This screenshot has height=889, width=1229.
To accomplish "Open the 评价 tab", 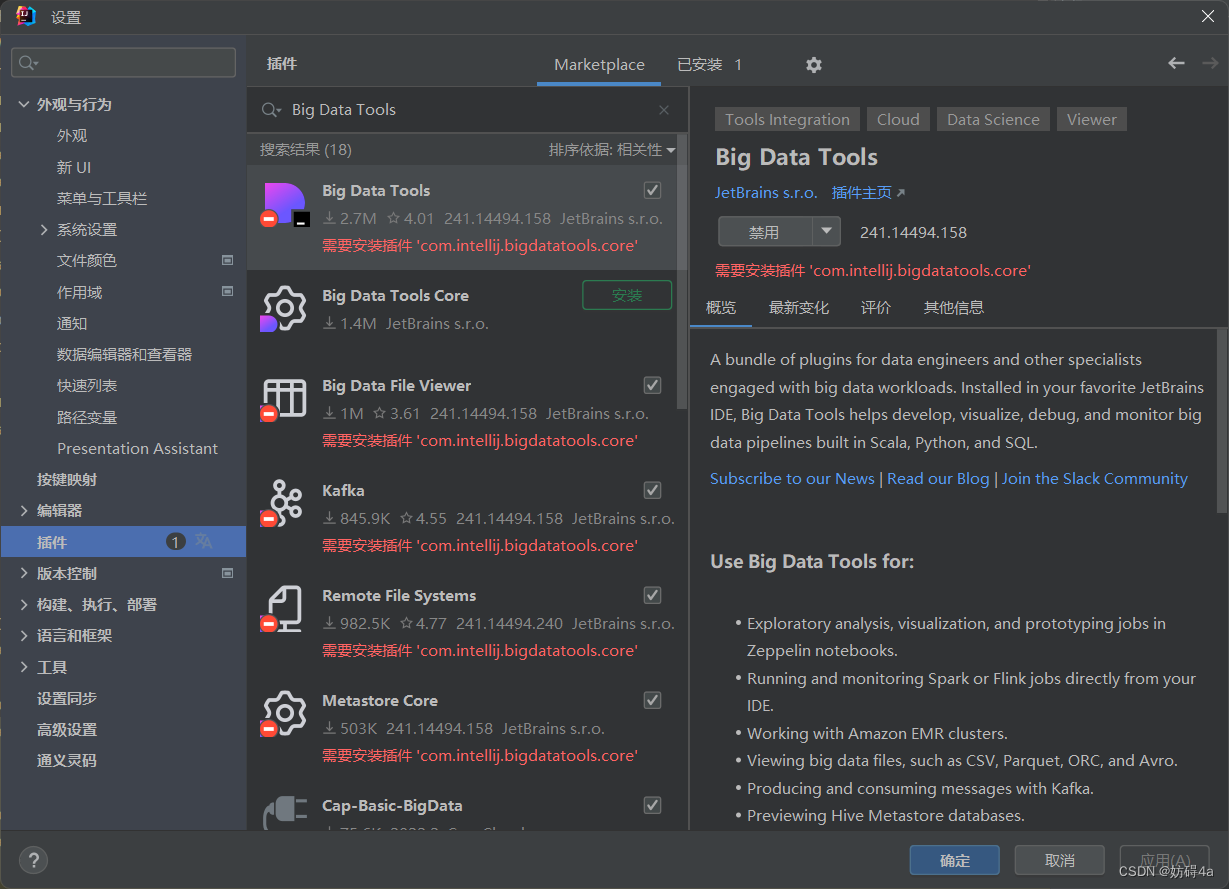I will pyautogui.click(x=876, y=308).
